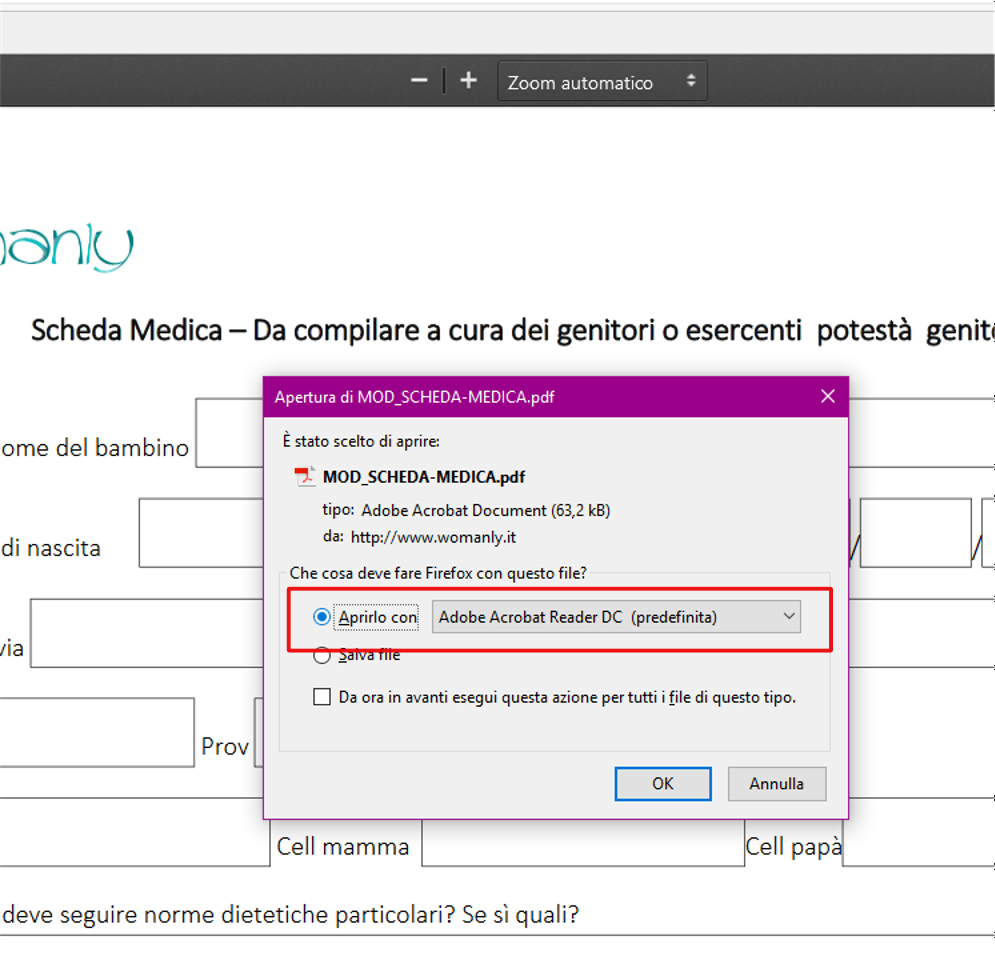
Task: Zoom out with the minus icon
Action: point(419,81)
